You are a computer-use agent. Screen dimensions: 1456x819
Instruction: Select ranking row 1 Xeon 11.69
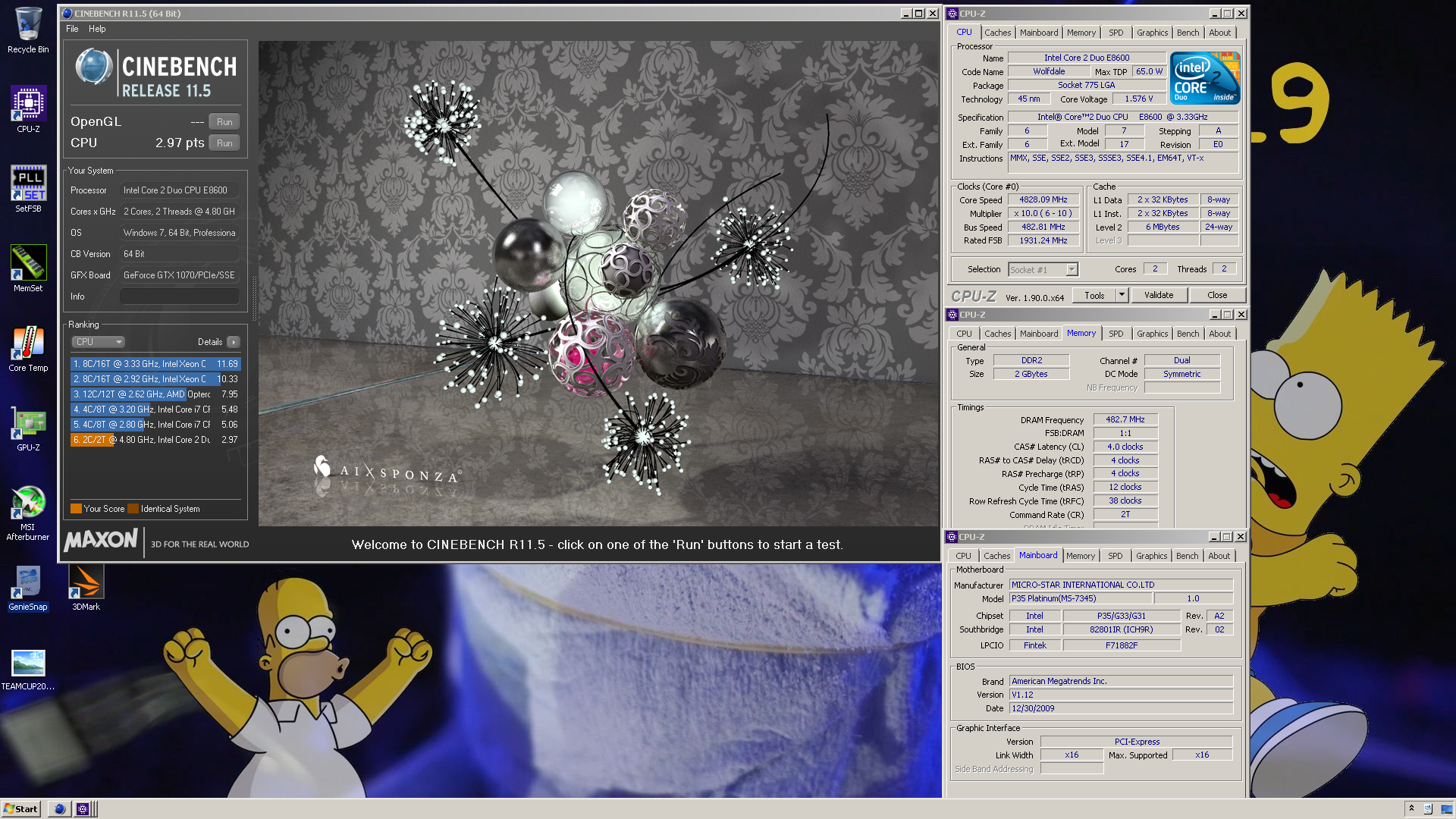click(155, 364)
